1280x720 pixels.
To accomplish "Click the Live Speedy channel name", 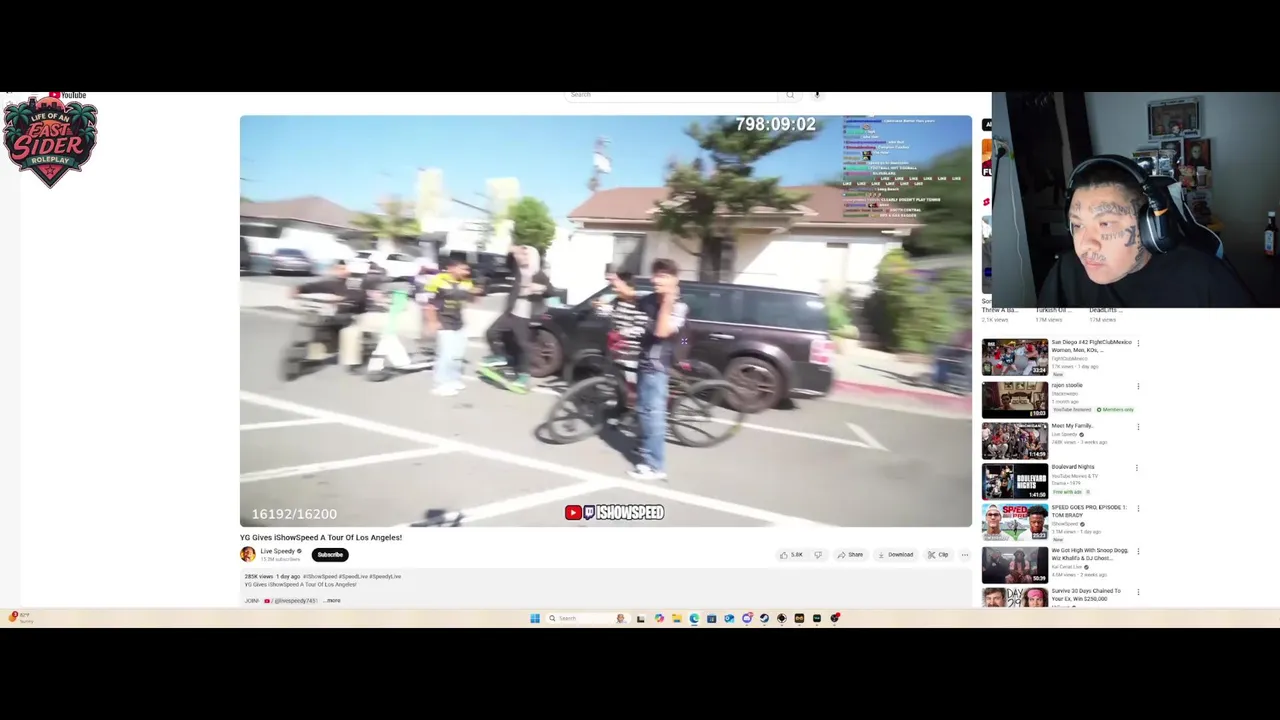I will click(278, 551).
